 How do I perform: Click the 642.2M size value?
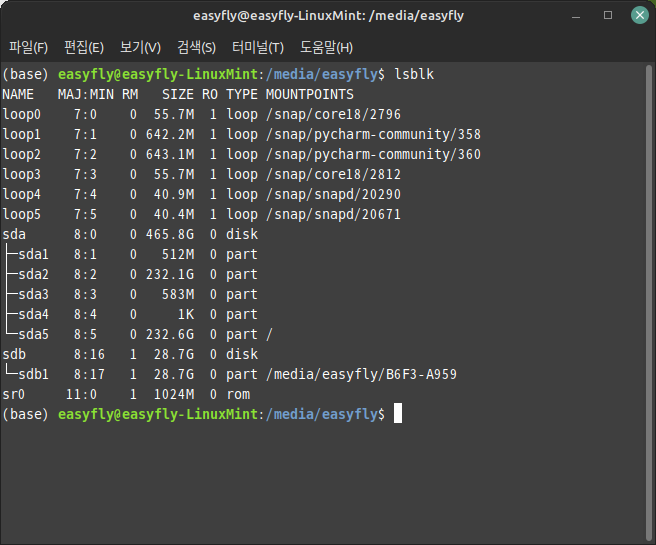(170, 134)
